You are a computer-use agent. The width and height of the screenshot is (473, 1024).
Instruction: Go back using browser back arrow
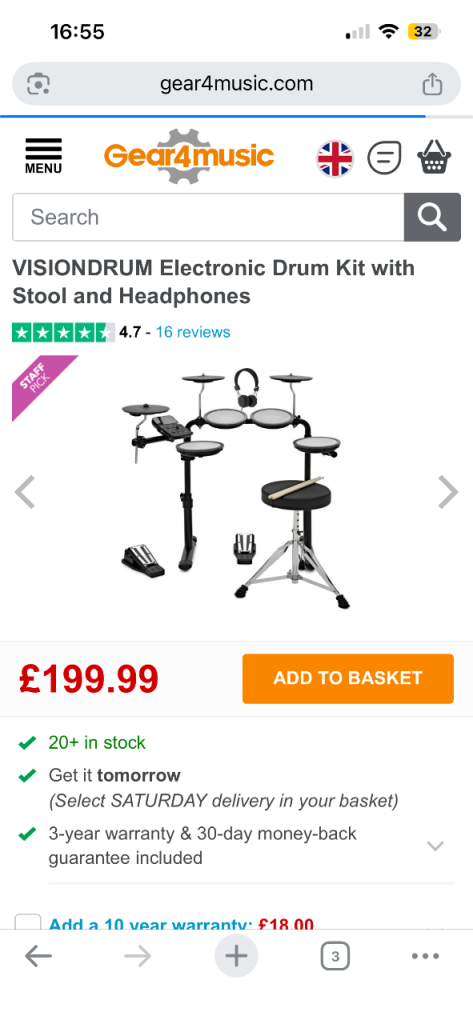tap(38, 957)
